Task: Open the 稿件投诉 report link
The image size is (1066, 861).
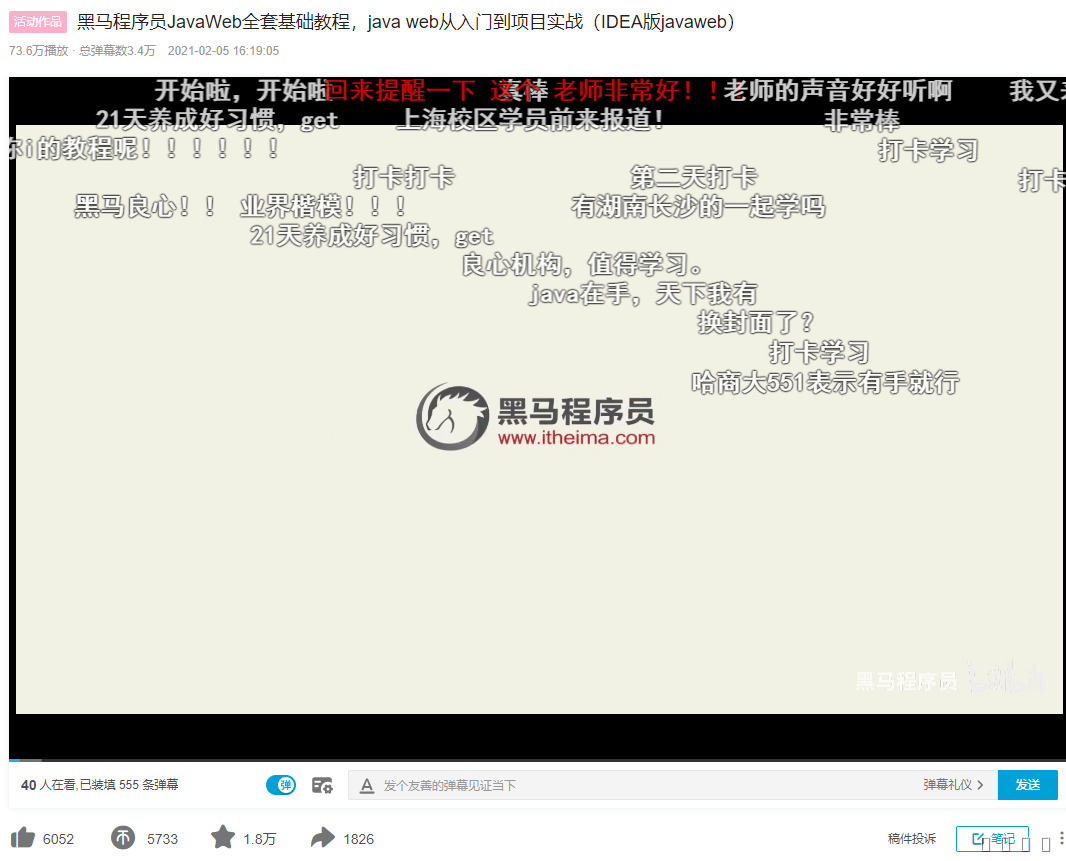Action: (x=912, y=839)
